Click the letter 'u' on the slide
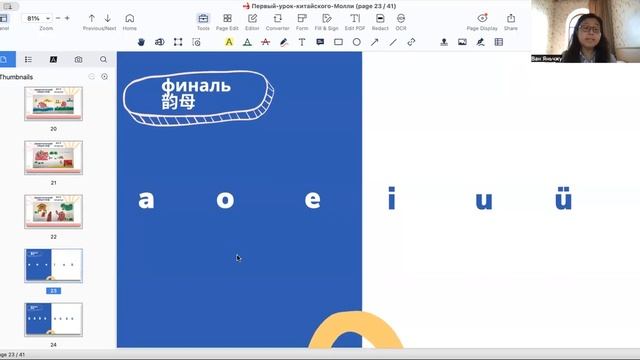Image resolution: width=640 pixels, height=360 pixels. click(x=484, y=201)
